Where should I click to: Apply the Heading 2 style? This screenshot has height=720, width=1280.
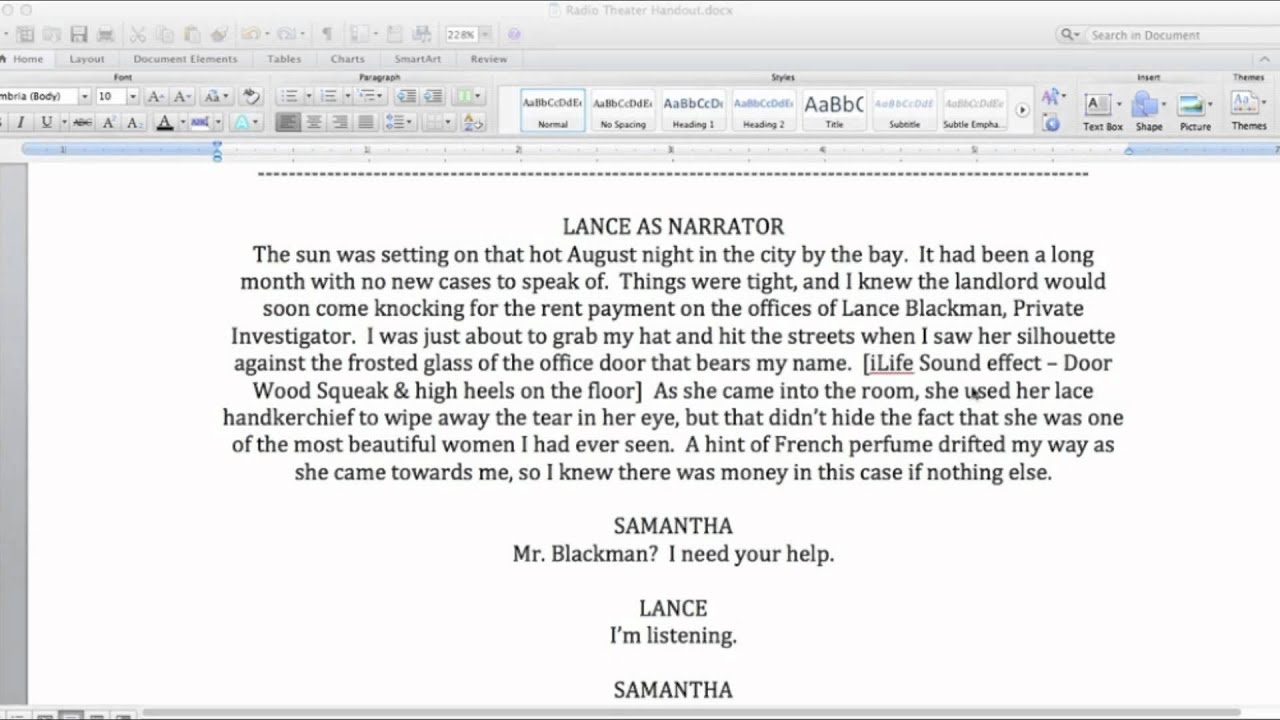(x=763, y=110)
